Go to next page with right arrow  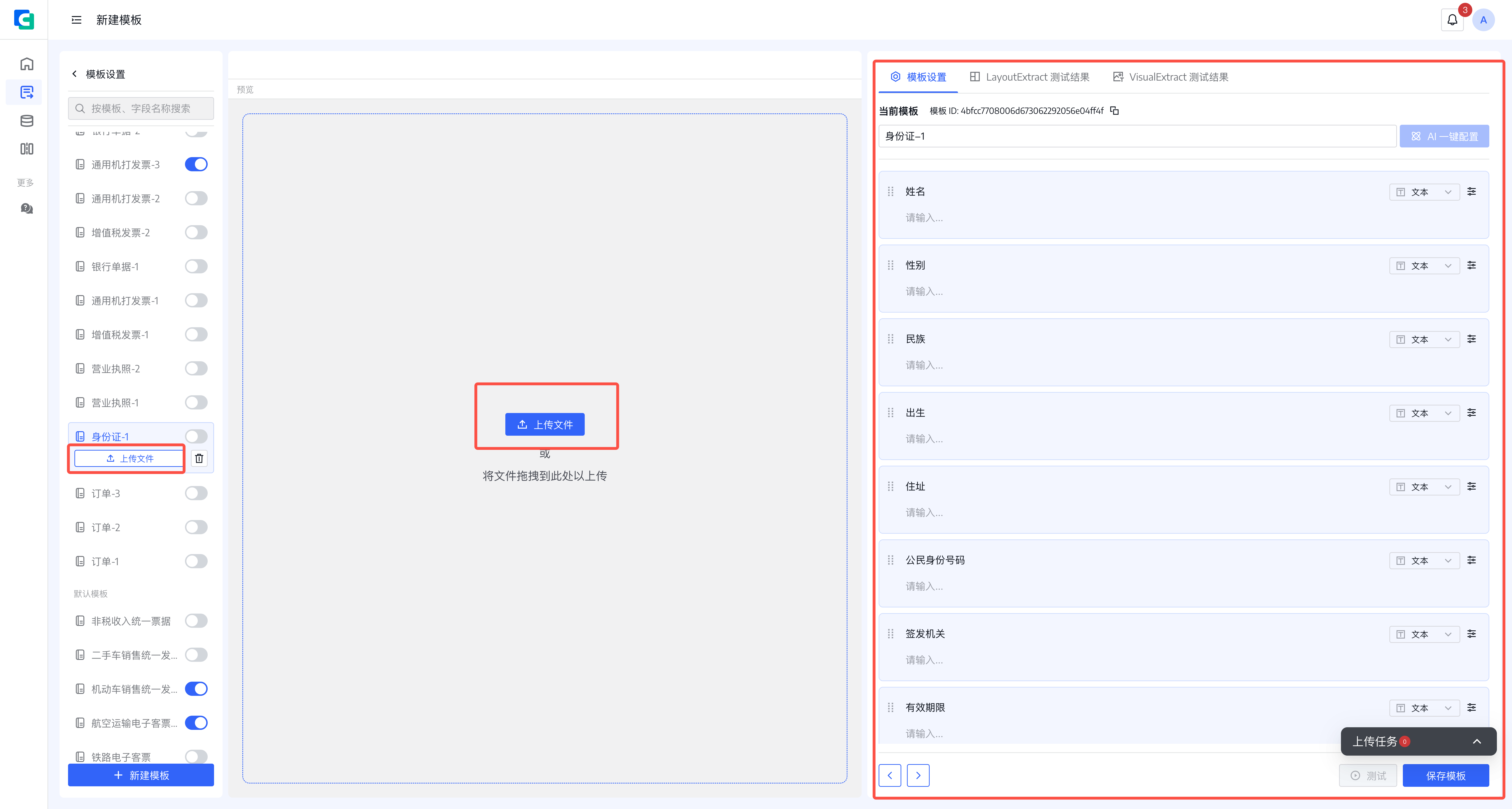918,775
